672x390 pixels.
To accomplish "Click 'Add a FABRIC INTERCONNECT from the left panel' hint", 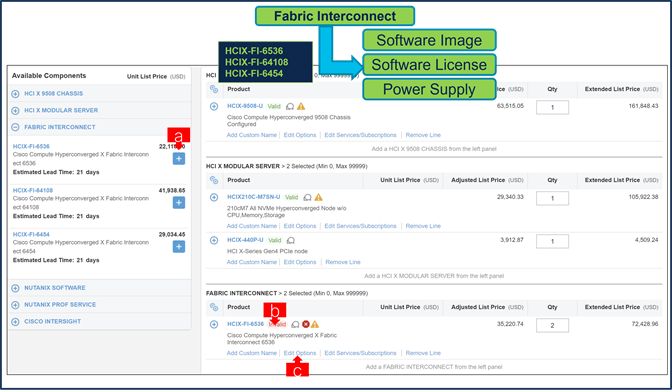I will tap(434, 367).
